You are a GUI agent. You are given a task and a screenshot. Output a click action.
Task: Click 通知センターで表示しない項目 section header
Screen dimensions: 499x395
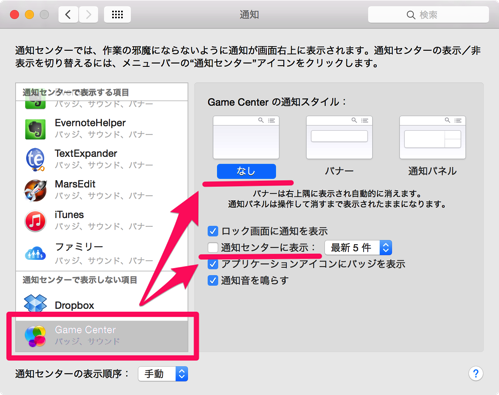click(x=80, y=280)
